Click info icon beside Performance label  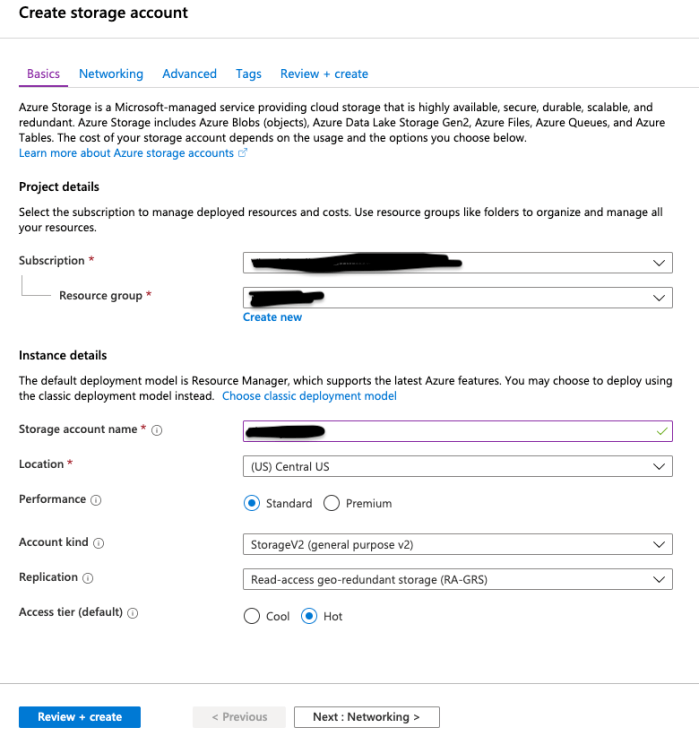click(x=96, y=500)
